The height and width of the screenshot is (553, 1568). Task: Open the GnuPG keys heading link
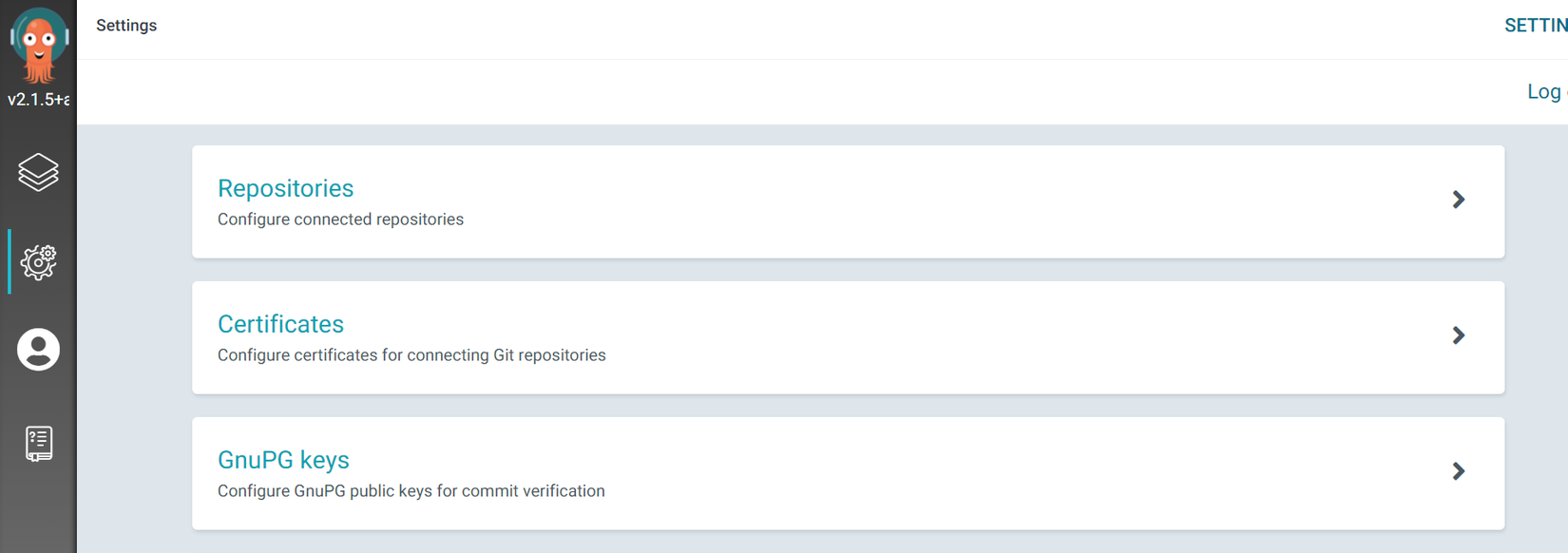283,460
